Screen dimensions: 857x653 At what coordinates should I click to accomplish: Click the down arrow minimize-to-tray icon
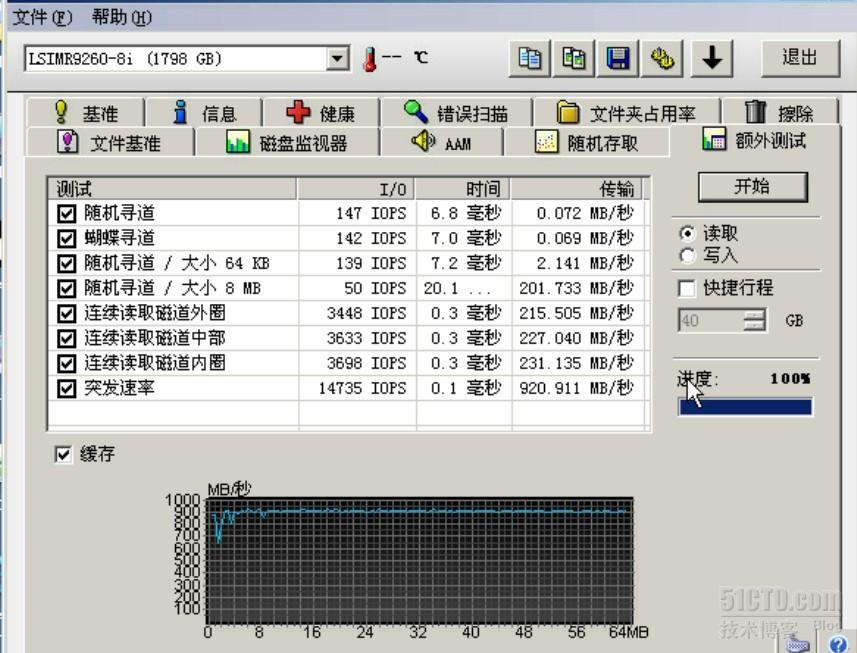pyautogui.click(x=712, y=58)
